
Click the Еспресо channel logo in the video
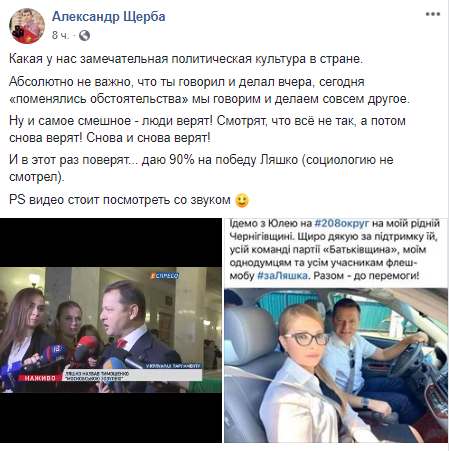(x=164, y=276)
